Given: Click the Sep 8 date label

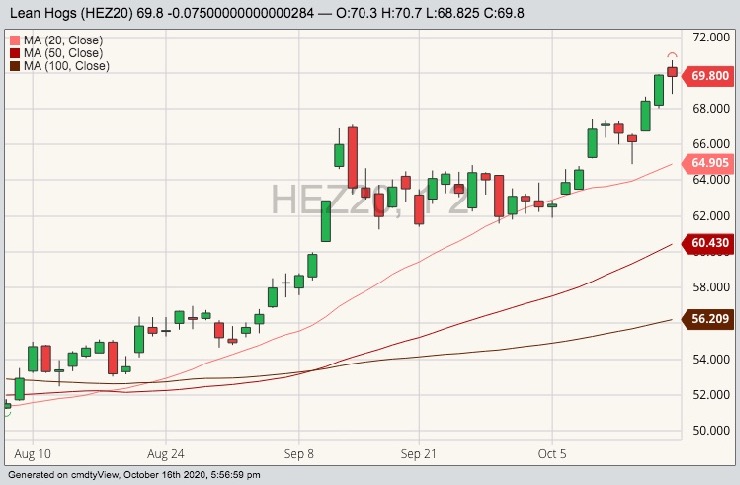Looking at the screenshot, I should pyautogui.click(x=298, y=454).
